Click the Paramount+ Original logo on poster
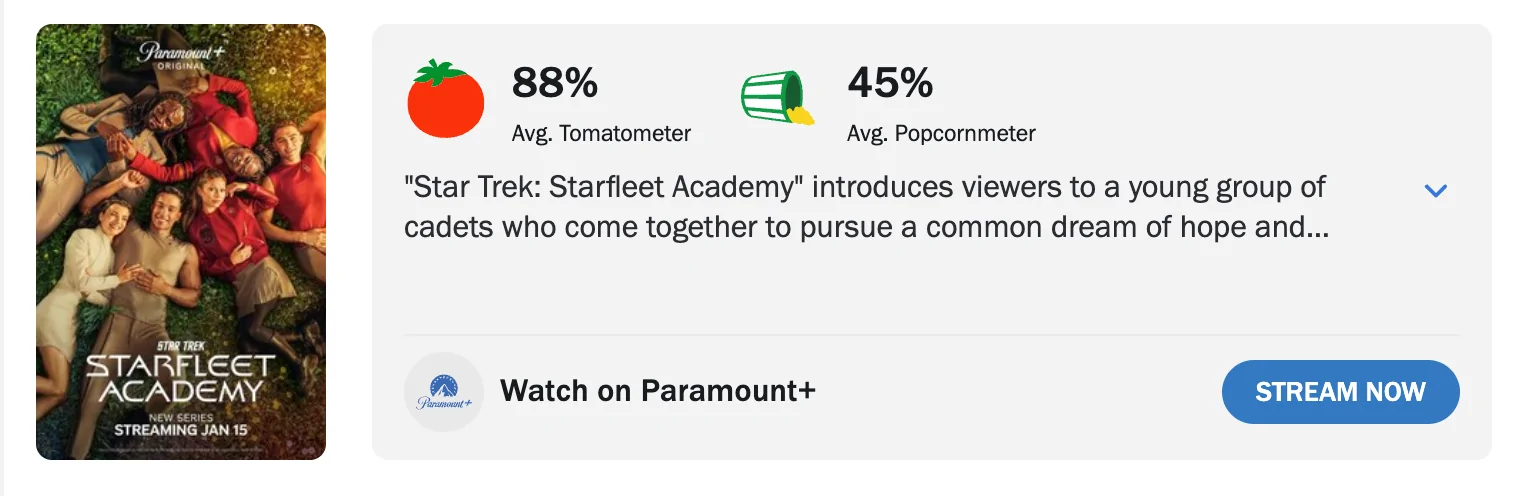 click(x=181, y=54)
